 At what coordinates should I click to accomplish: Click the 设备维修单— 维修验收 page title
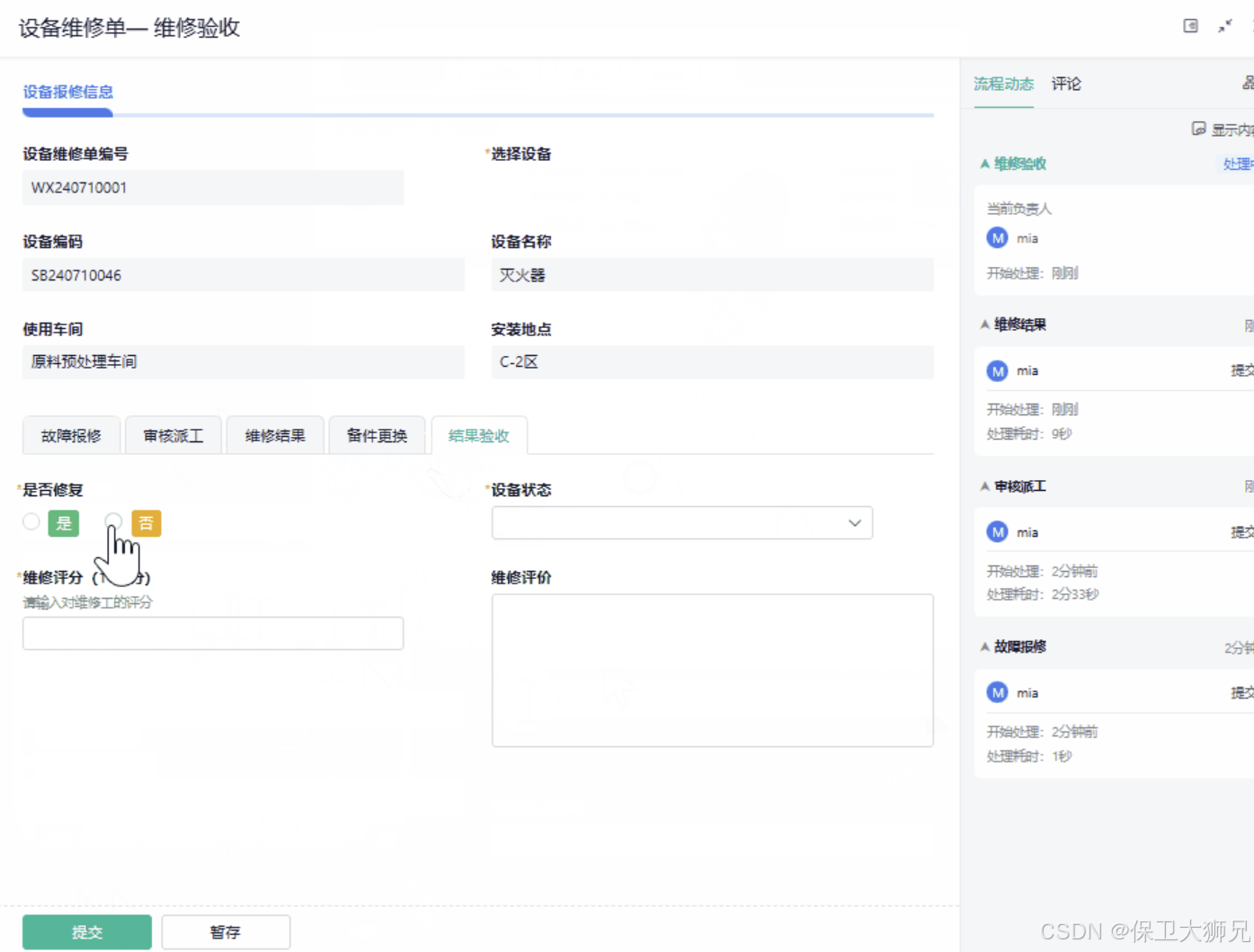[x=129, y=28]
